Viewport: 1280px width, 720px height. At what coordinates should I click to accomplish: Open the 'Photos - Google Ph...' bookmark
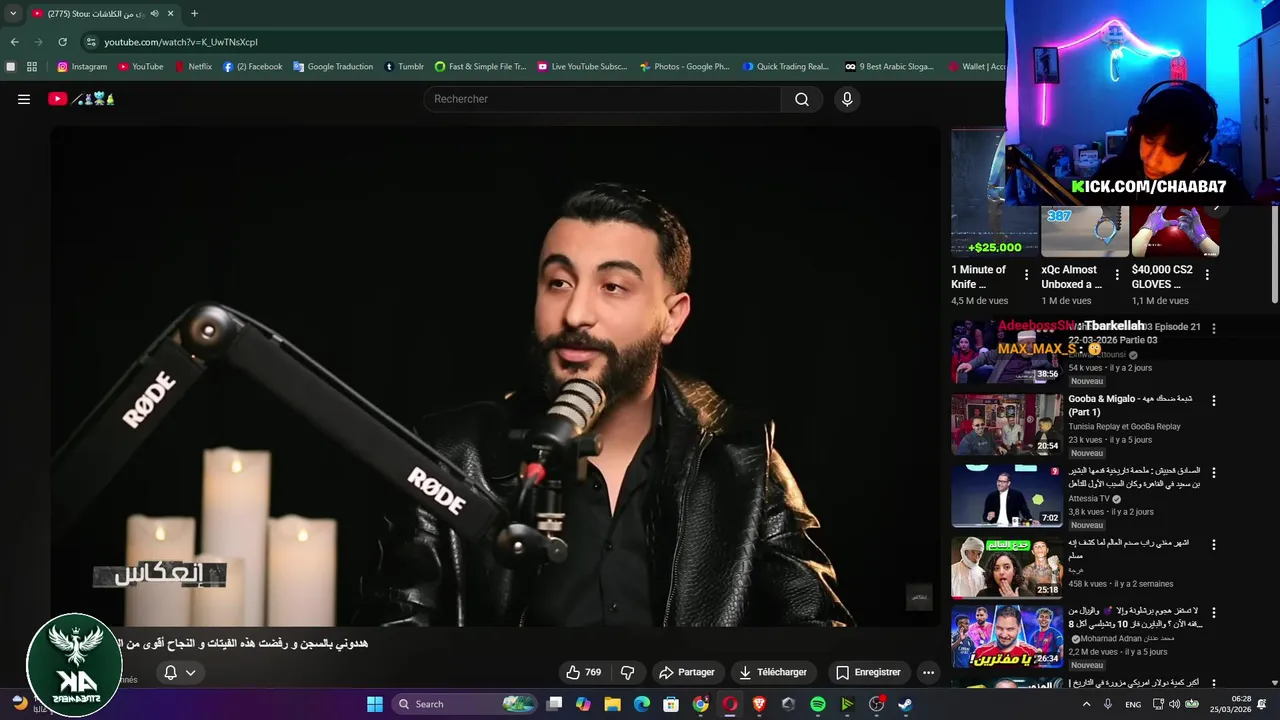[685, 67]
